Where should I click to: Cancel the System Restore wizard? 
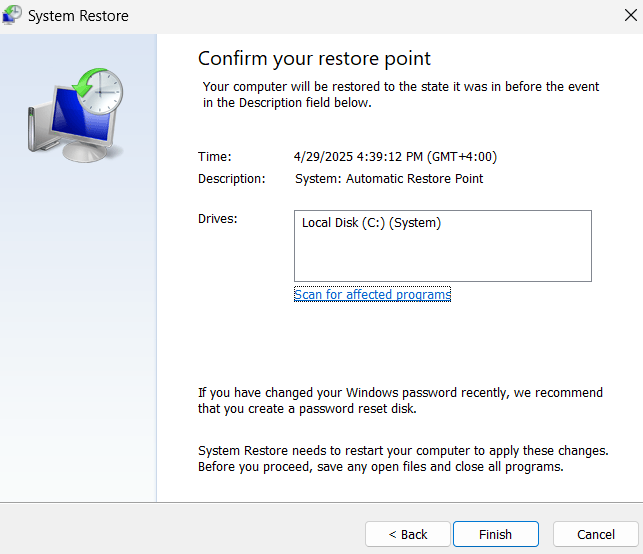(x=596, y=534)
